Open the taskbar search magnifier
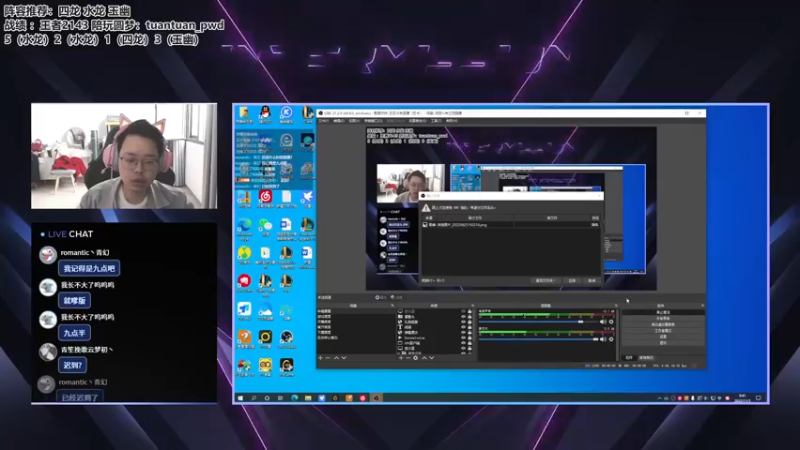 254,398
